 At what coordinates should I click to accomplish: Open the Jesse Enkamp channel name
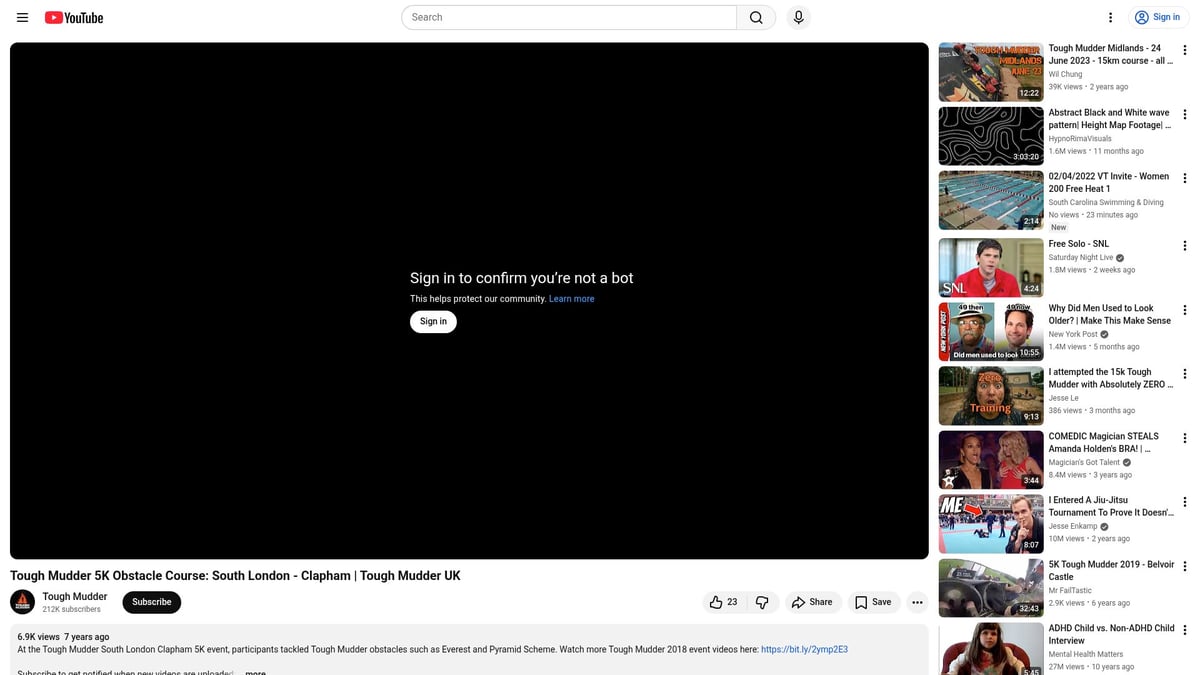(1073, 526)
